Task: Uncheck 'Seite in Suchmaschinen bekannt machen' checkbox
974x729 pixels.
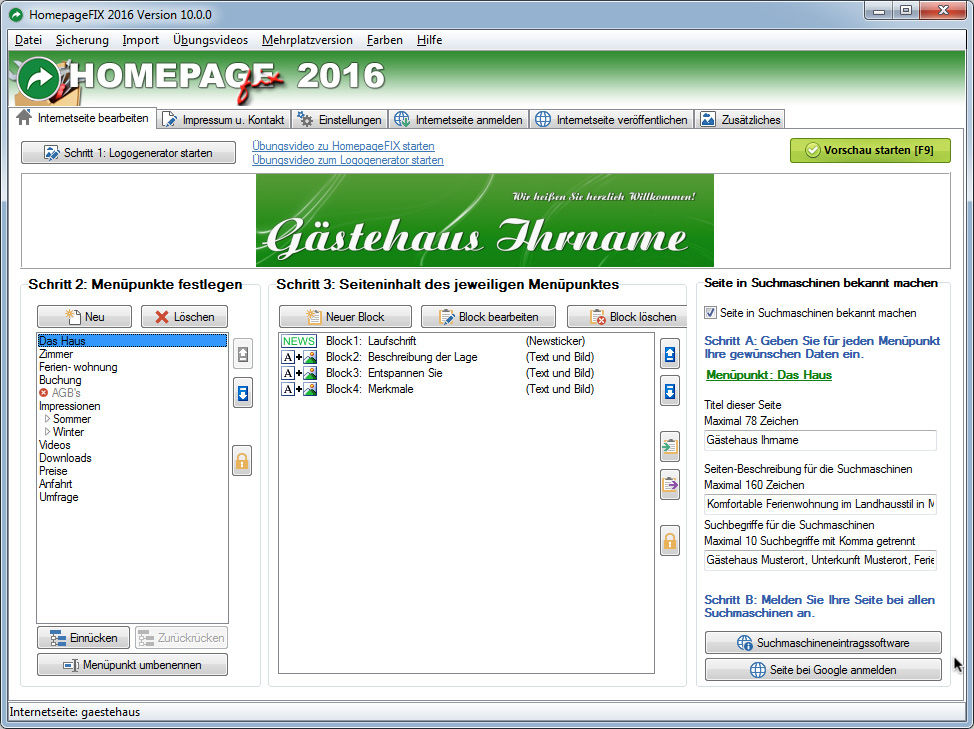Action: 711,313
